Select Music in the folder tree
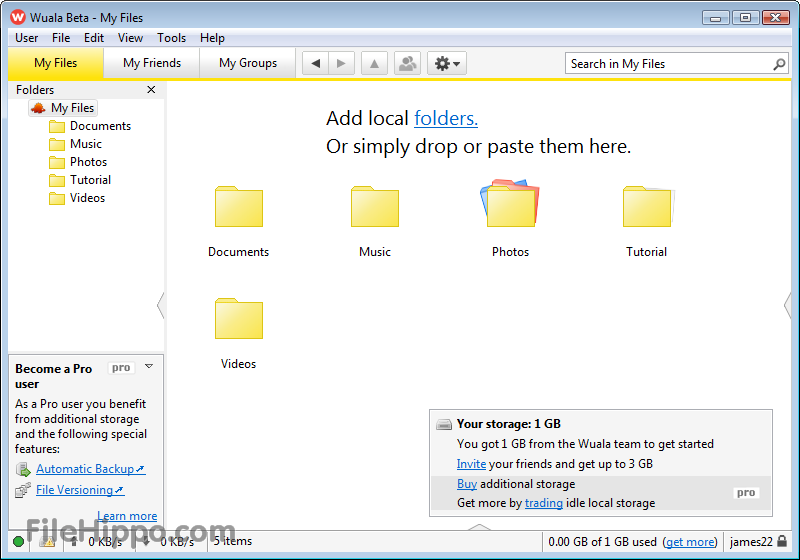The width and height of the screenshot is (800, 560). (x=76, y=144)
